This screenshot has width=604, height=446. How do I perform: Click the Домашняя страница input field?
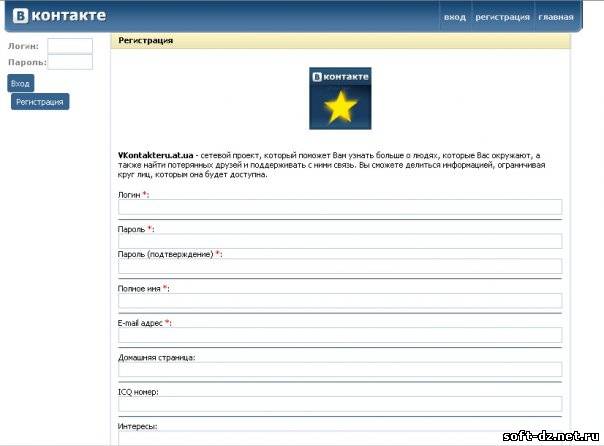340,369
